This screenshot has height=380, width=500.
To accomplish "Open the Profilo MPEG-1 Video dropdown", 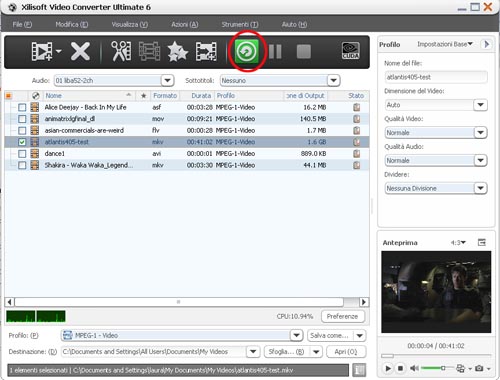I will click(x=296, y=335).
